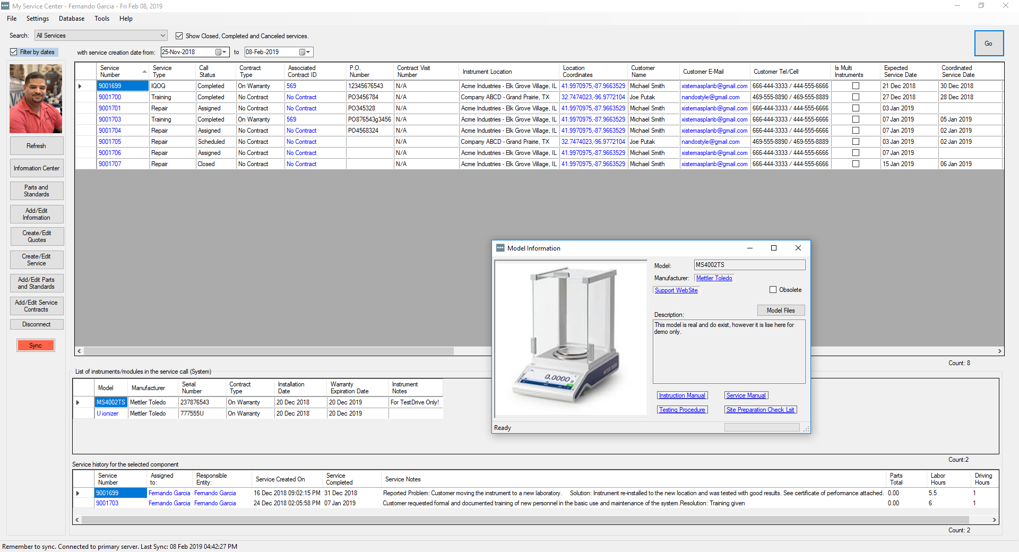Click Create/Edit Quotes button
The width and height of the screenshot is (1019, 552).
coord(36,237)
